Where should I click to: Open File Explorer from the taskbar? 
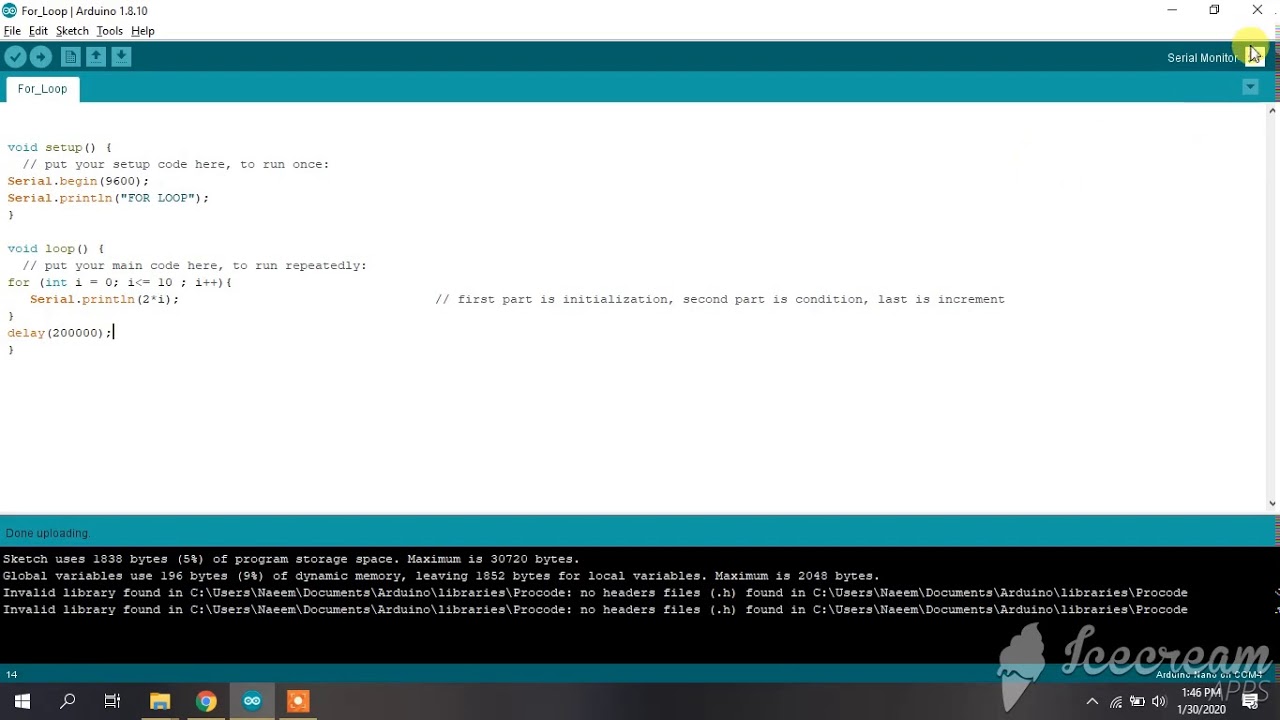pyautogui.click(x=160, y=701)
